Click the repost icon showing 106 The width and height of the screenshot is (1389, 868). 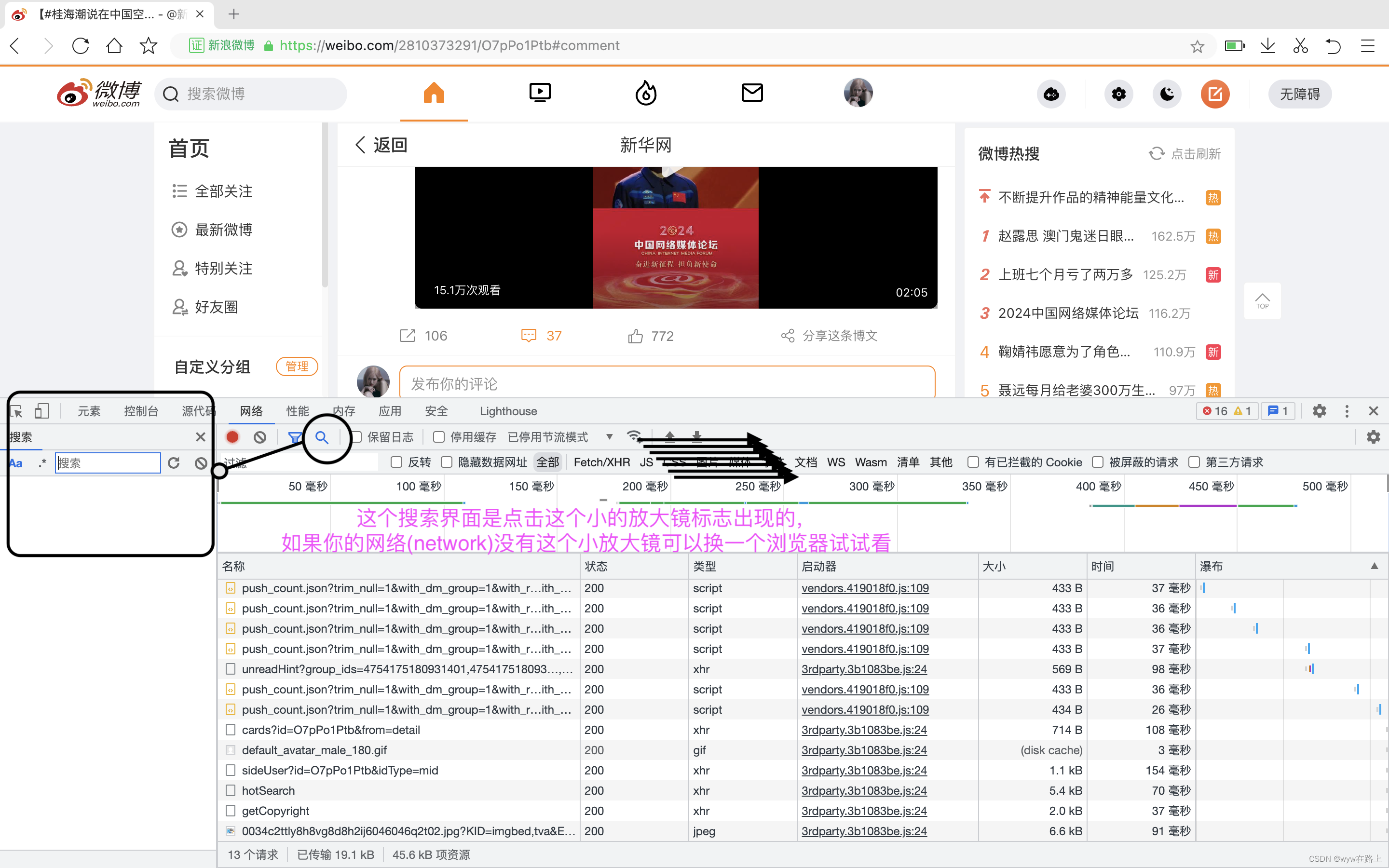click(x=407, y=336)
